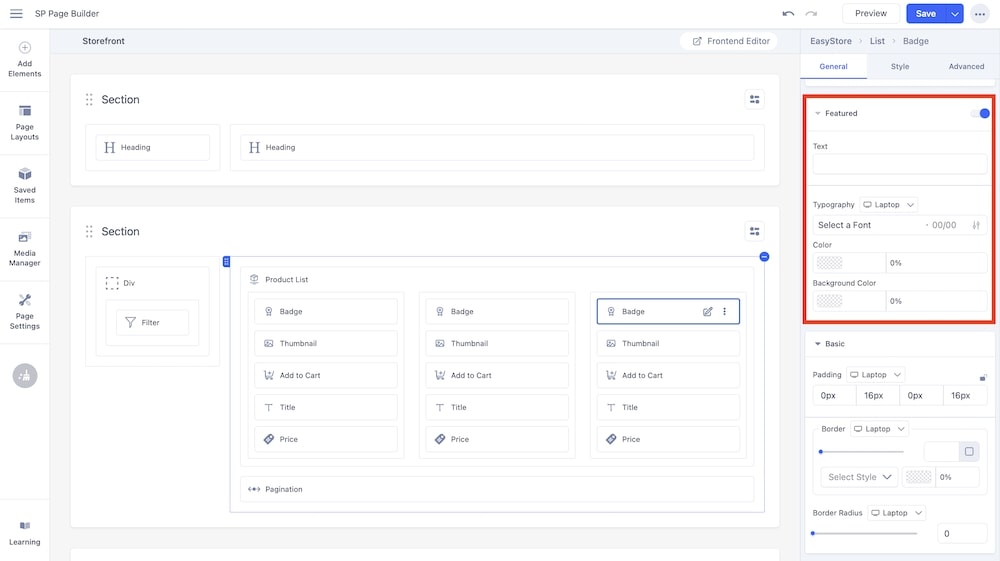
Task: Toggle the padding link lock icon
Action: [982, 377]
